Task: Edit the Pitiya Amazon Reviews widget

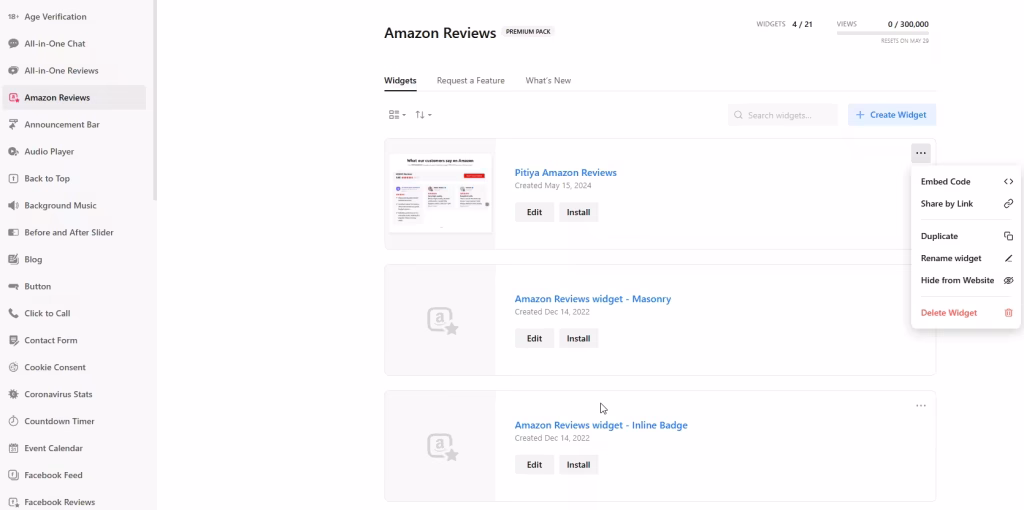Action: 534,212
